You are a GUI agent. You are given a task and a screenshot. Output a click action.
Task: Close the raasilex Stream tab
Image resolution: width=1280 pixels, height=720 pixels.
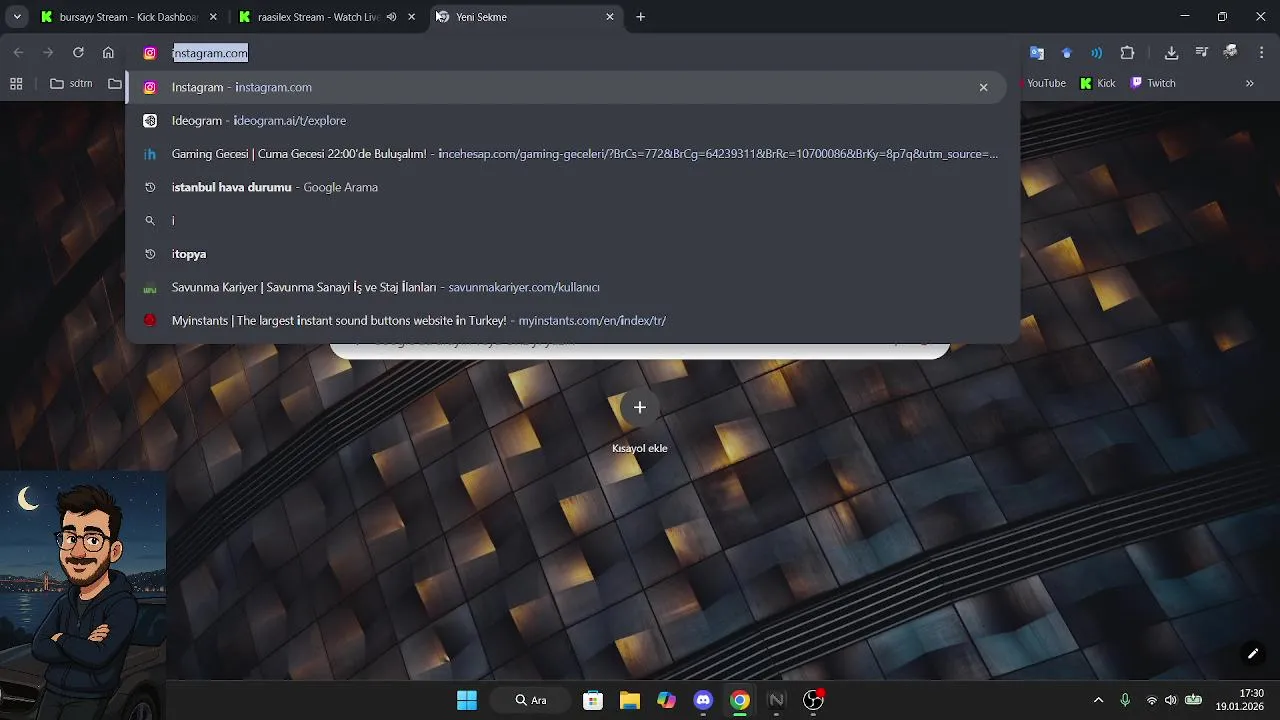(x=411, y=17)
